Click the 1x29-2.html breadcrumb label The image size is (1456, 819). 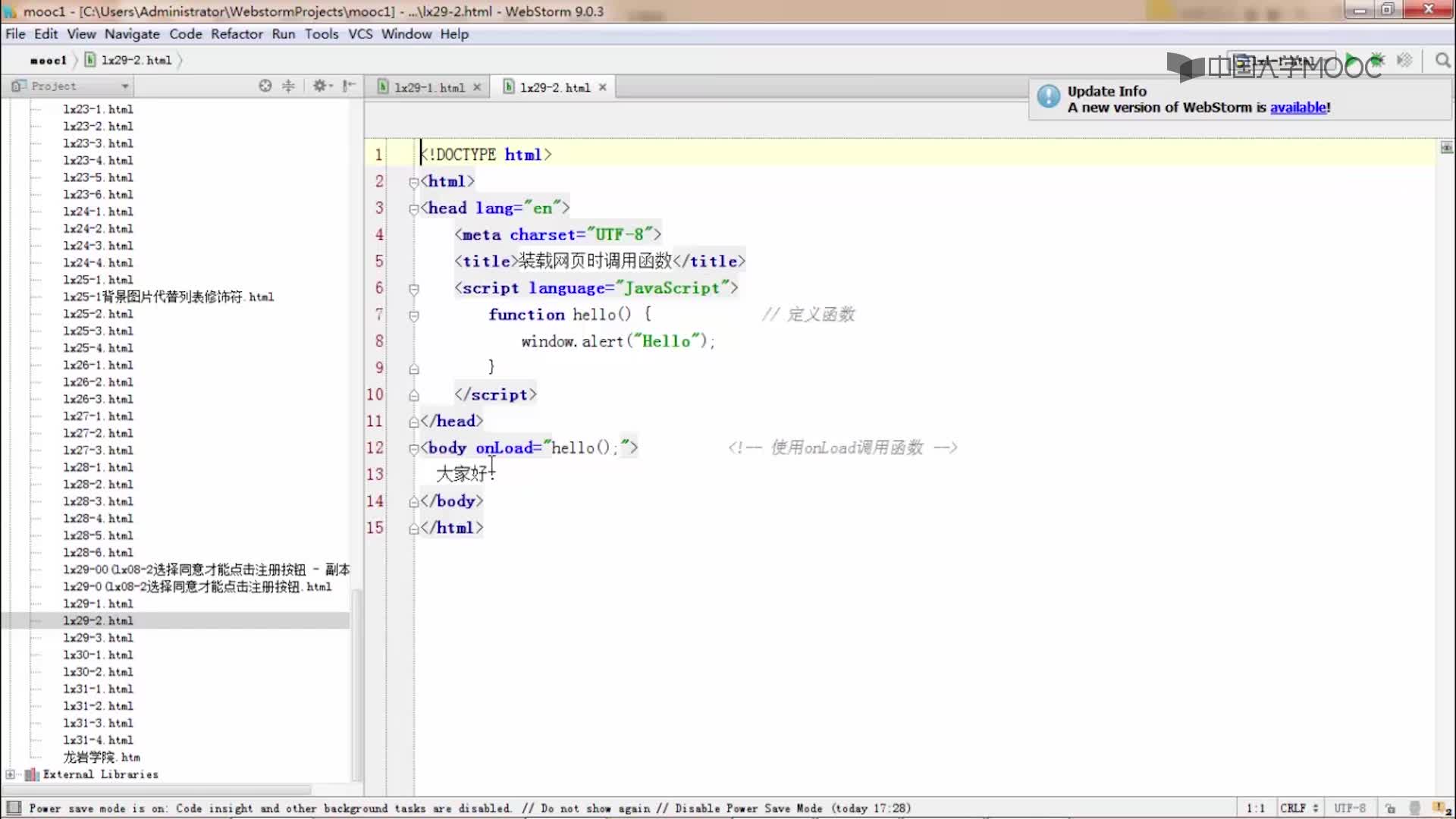136,60
